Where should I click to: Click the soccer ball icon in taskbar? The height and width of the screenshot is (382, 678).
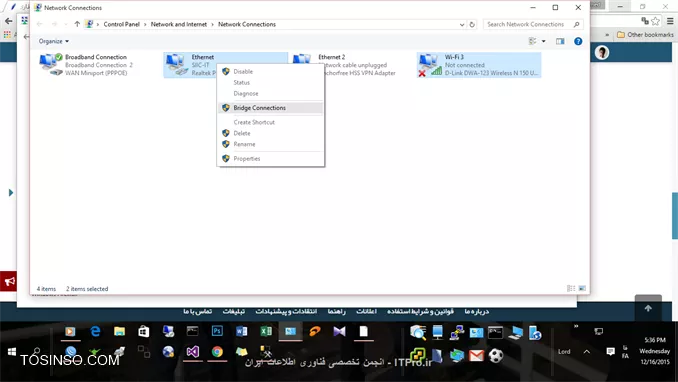[496, 356]
